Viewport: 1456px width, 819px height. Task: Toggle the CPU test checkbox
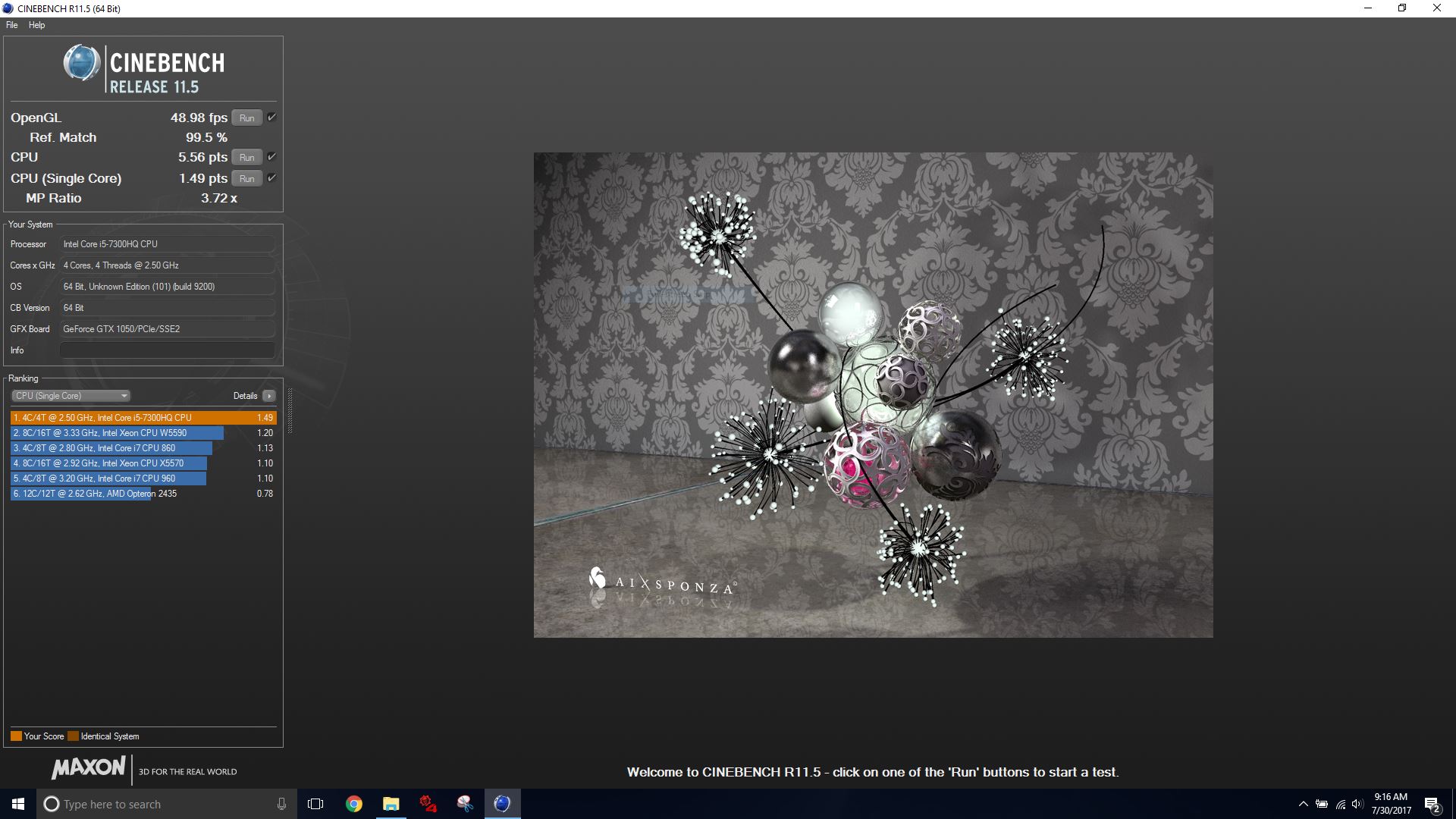271,156
